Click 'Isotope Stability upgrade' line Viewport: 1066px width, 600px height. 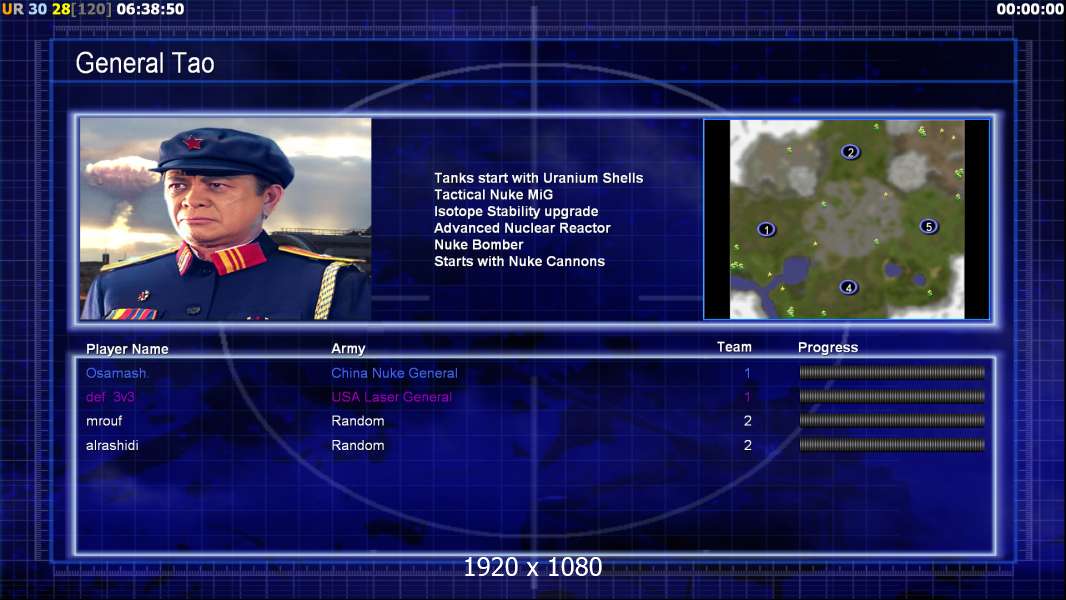tap(516, 211)
